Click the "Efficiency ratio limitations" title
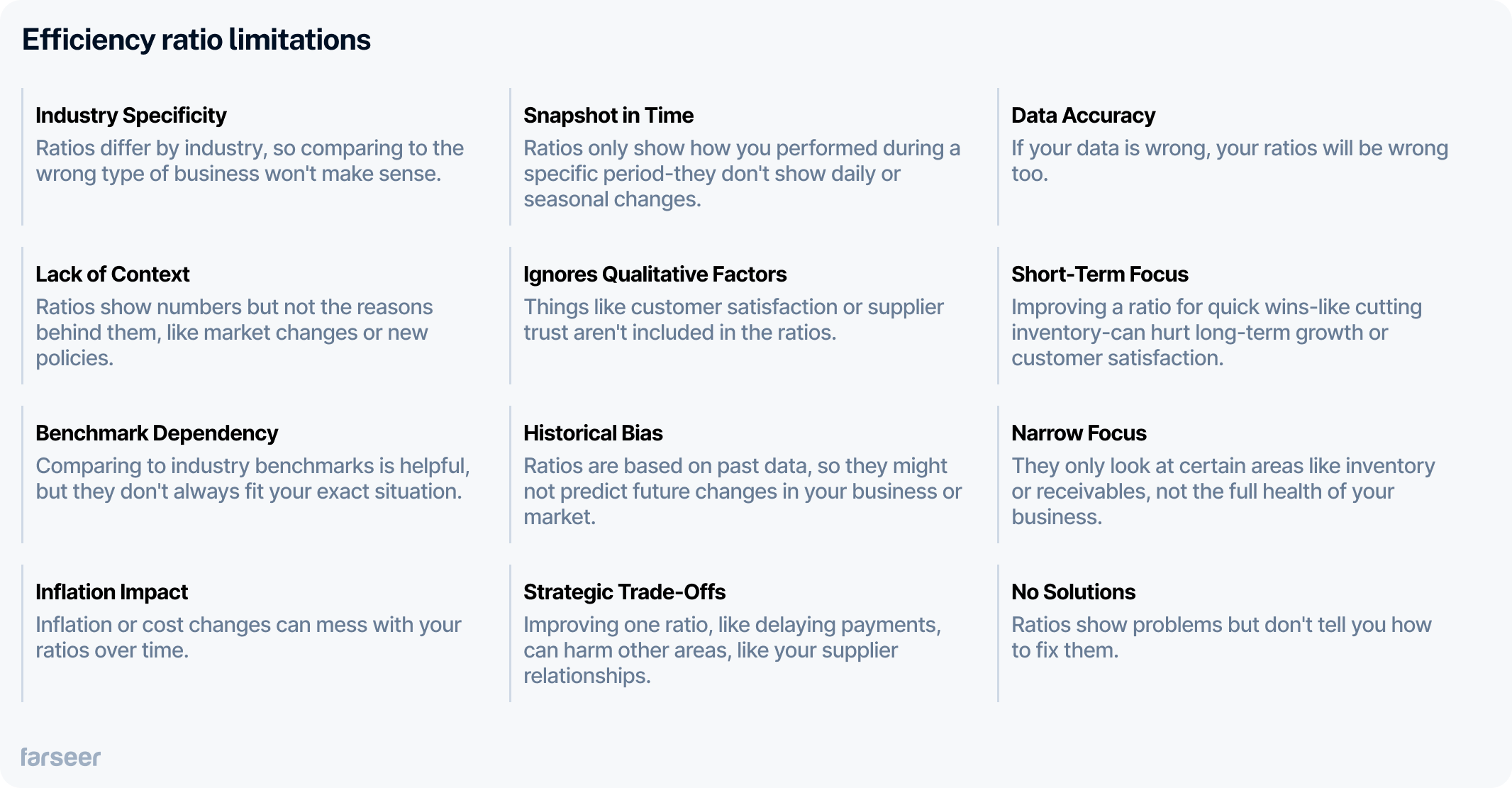 [196, 40]
